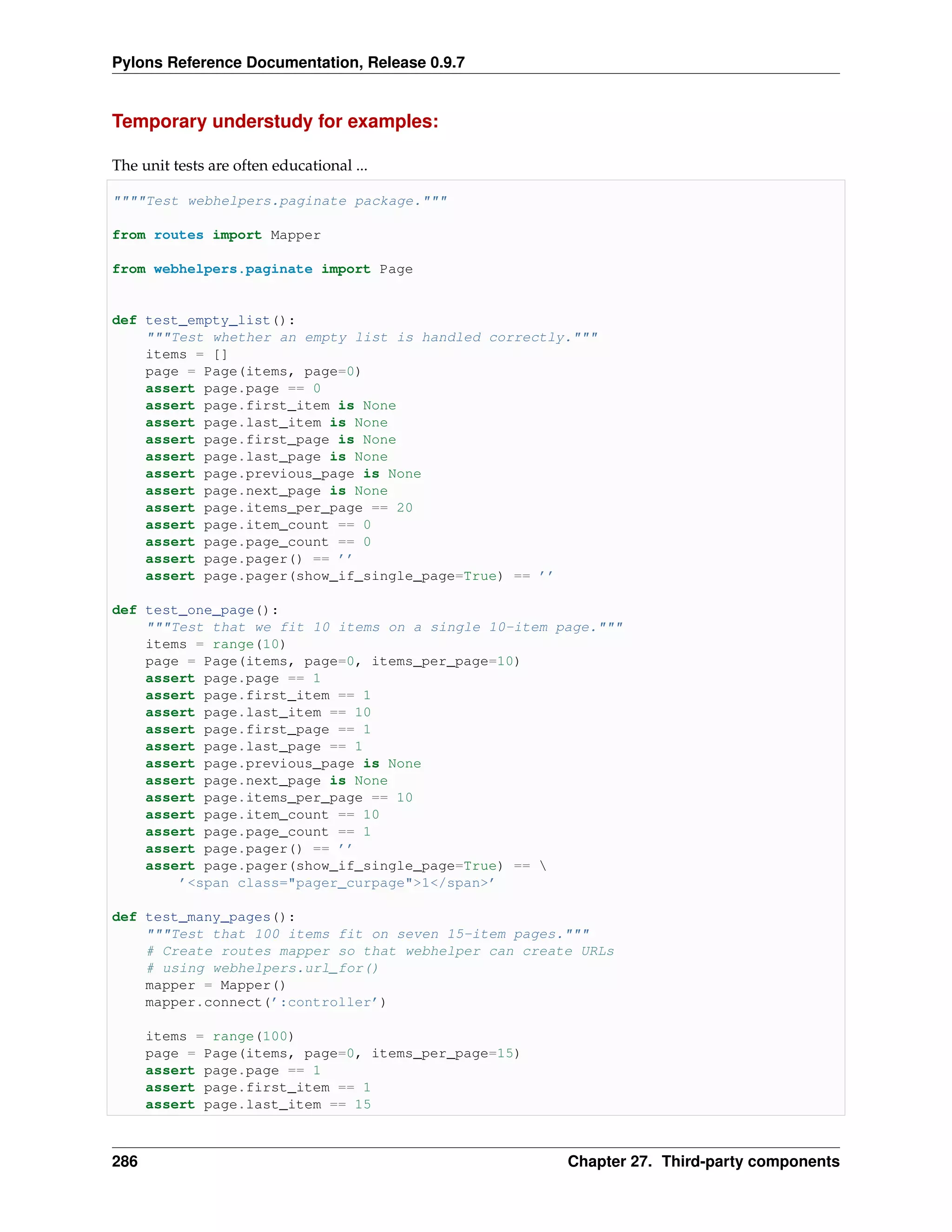
Task: Click the docstring 'Test webhelpers.paginate package.'
Action: [x=280, y=201]
